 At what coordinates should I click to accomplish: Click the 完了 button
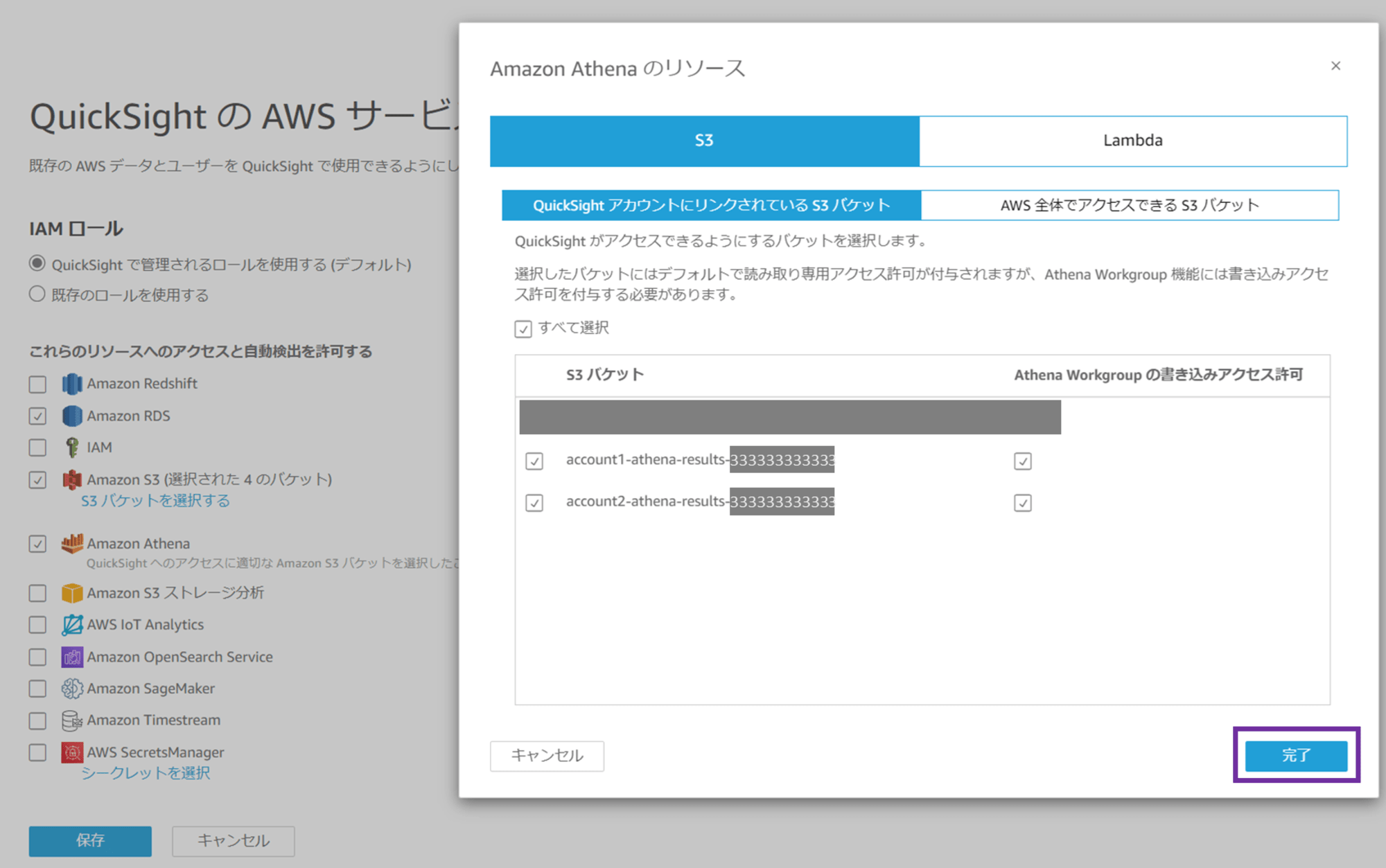click(x=1296, y=756)
